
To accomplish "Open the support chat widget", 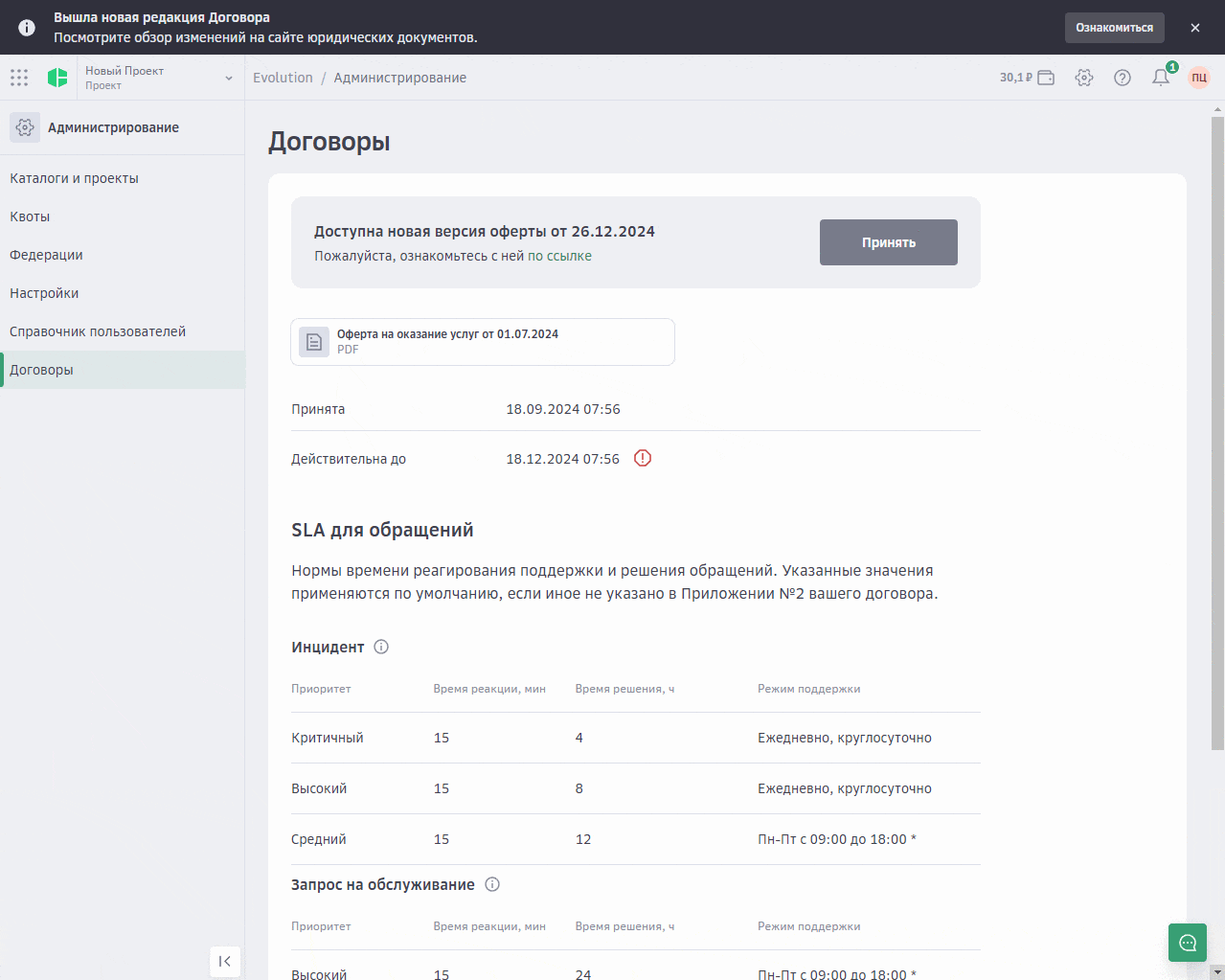I will (1188, 943).
